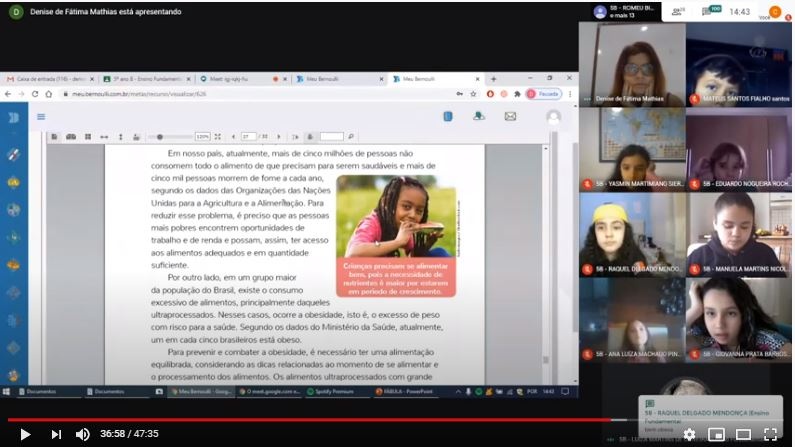Click the photo of girl eating watermelon
Image resolution: width=795 pixels, height=447 pixels.
[396, 216]
